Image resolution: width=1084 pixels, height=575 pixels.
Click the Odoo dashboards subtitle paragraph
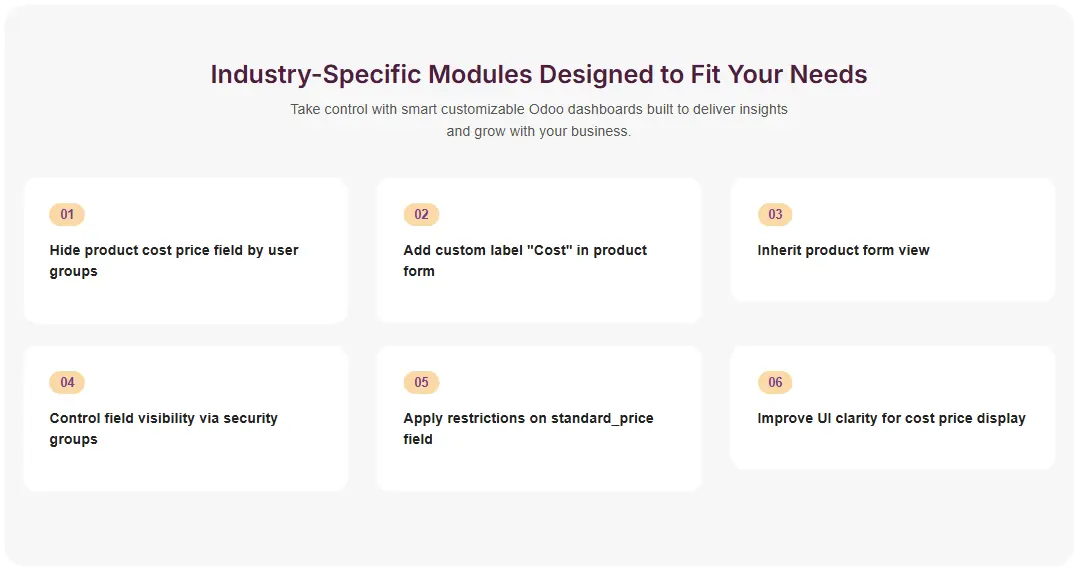pyautogui.click(x=539, y=120)
